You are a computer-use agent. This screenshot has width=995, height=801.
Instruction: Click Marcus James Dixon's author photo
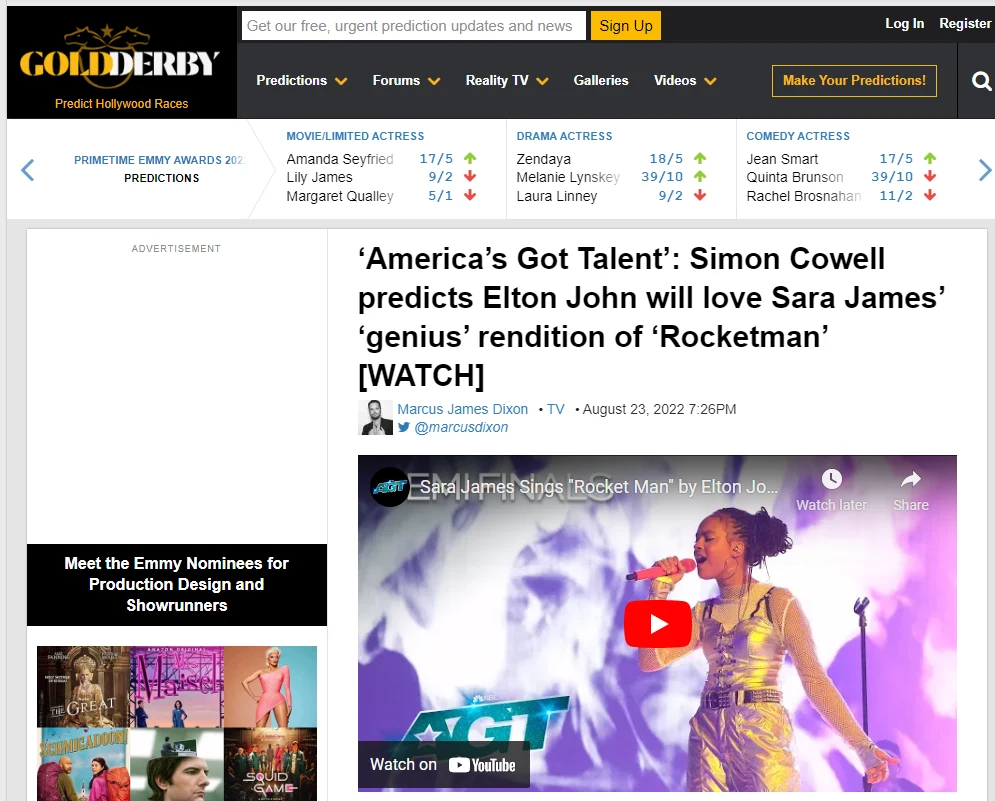coord(376,417)
